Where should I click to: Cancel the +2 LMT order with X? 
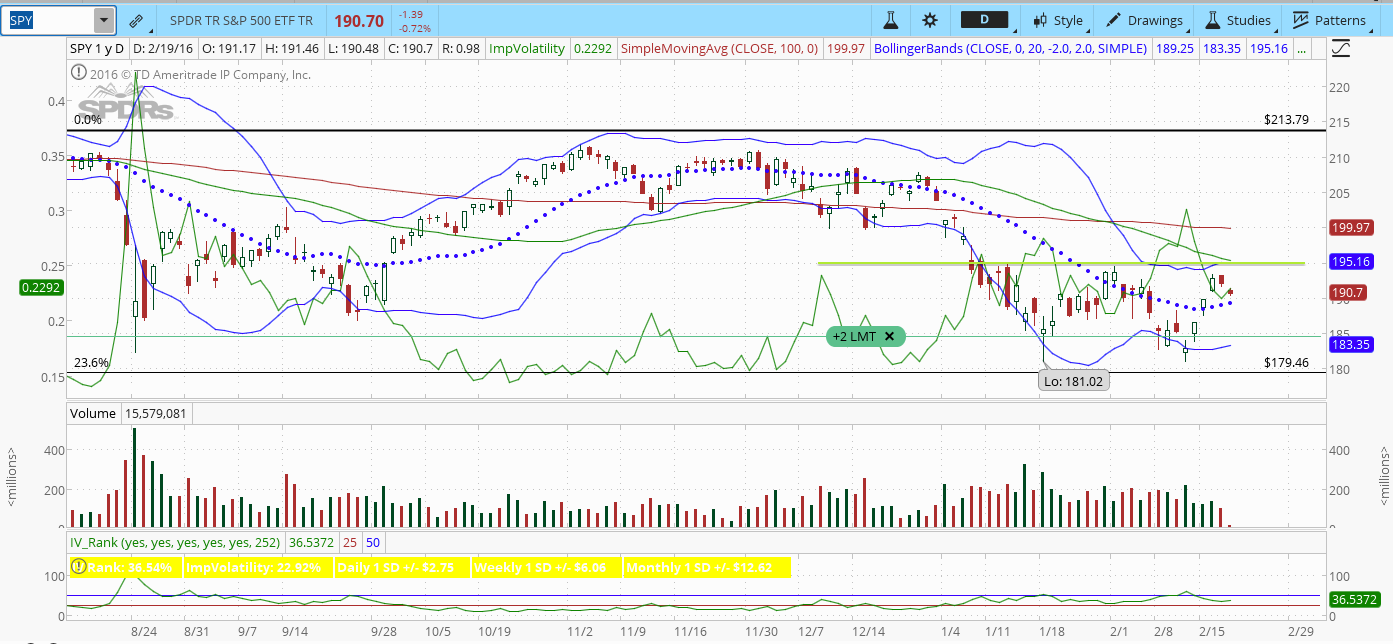(x=889, y=336)
